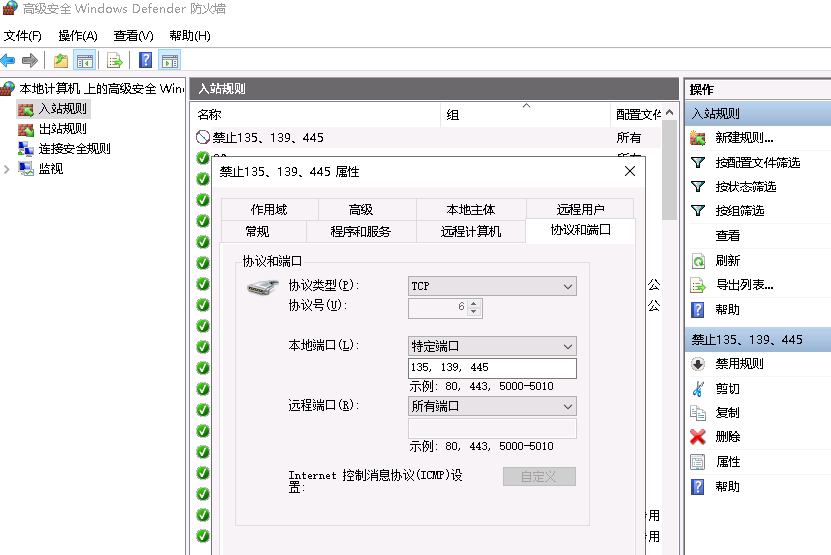Sort by the 名称 column header
The width and height of the screenshot is (831, 555).
pyautogui.click(x=315, y=114)
